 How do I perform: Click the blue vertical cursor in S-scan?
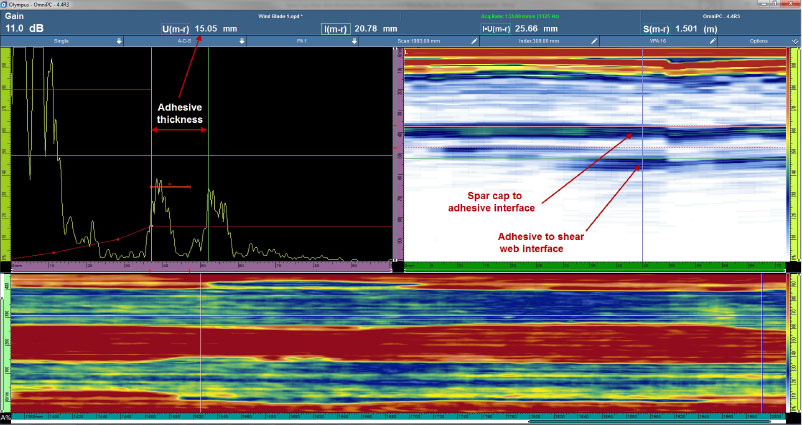(x=641, y=200)
